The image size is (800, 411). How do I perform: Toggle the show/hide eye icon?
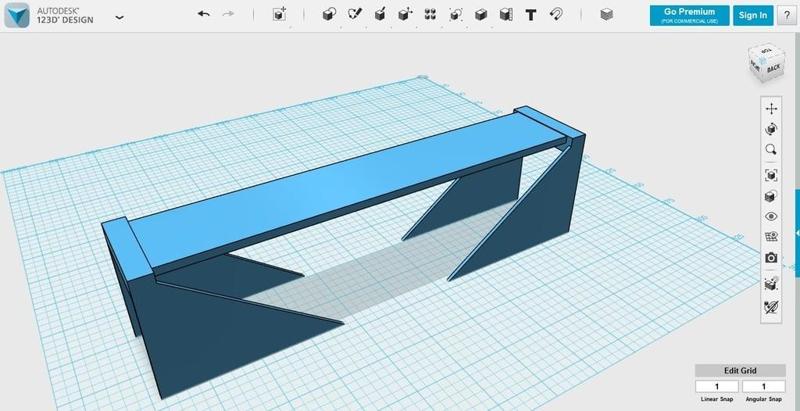[x=771, y=216]
